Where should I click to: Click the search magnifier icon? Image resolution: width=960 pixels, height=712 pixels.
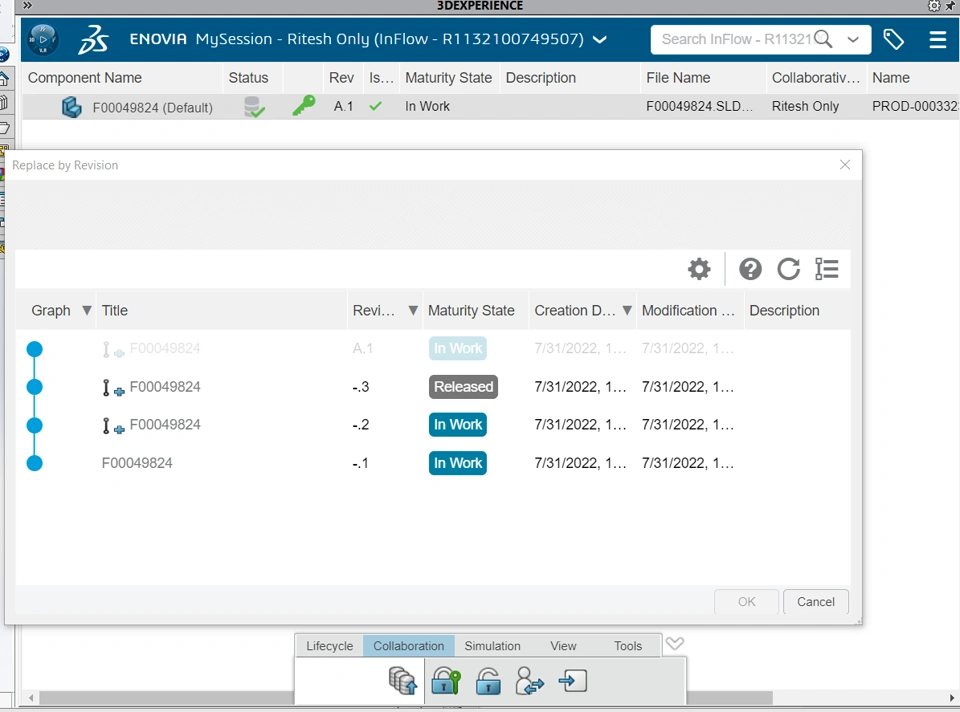pos(822,39)
